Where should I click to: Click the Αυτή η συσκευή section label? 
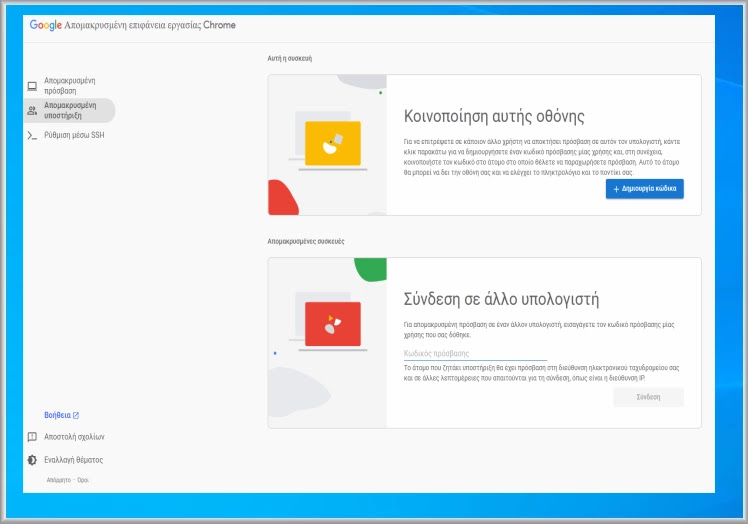290,58
